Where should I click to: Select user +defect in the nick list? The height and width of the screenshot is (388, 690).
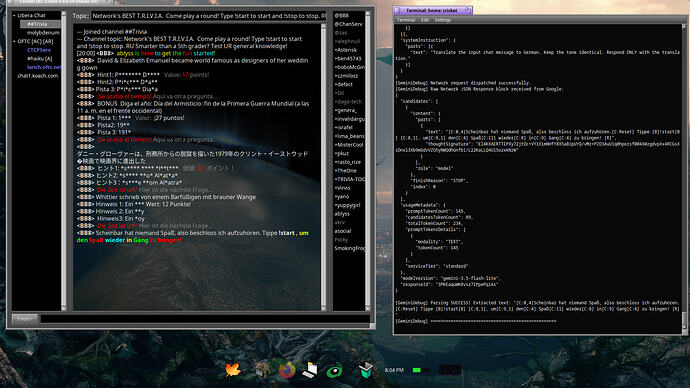pyautogui.click(x=344, y=84)
